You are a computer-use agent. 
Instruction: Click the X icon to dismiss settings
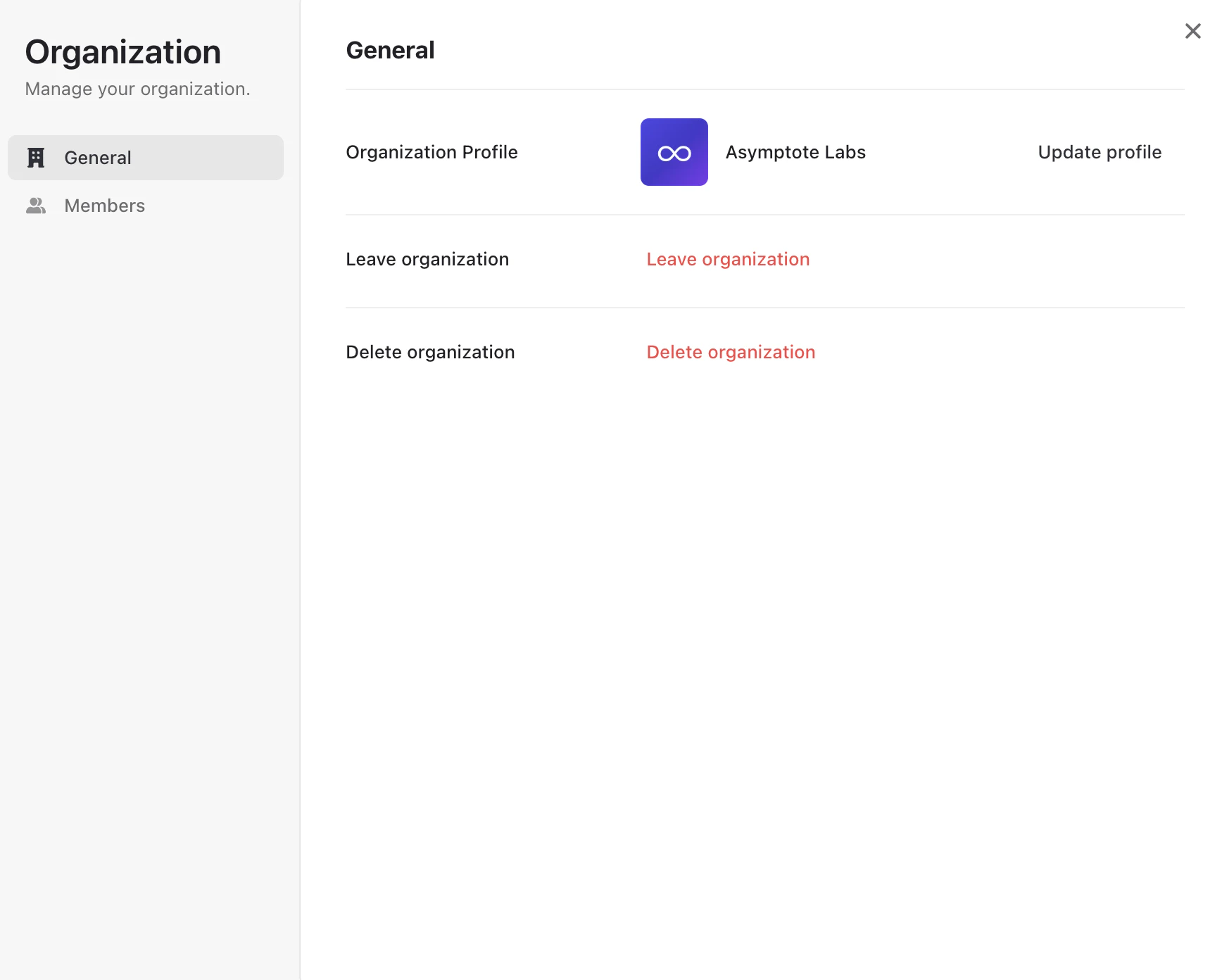click(1192, 31)
